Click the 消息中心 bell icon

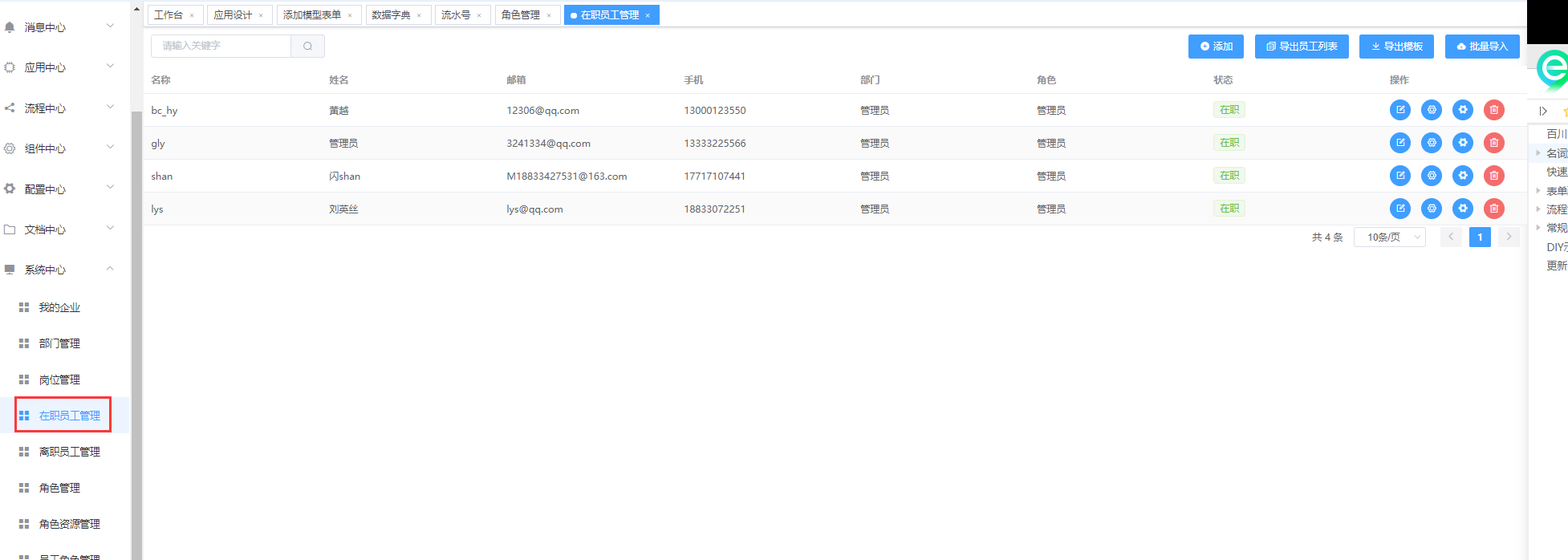point(10,27)
